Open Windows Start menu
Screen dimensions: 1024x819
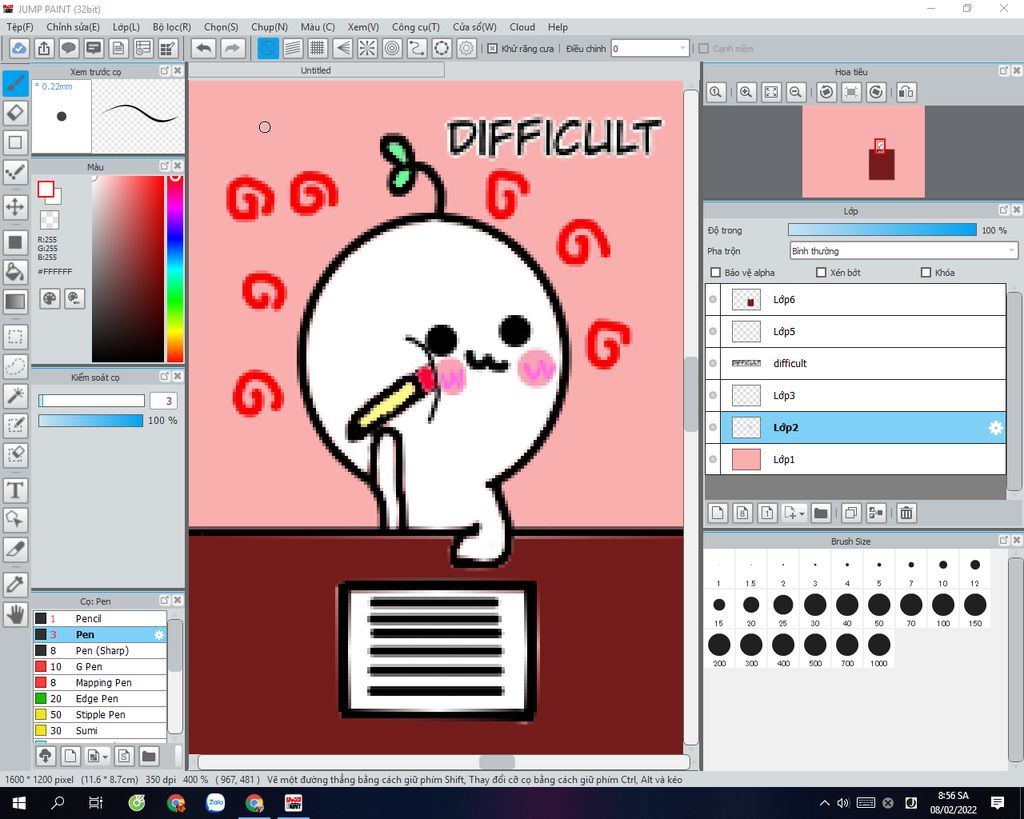18,803
